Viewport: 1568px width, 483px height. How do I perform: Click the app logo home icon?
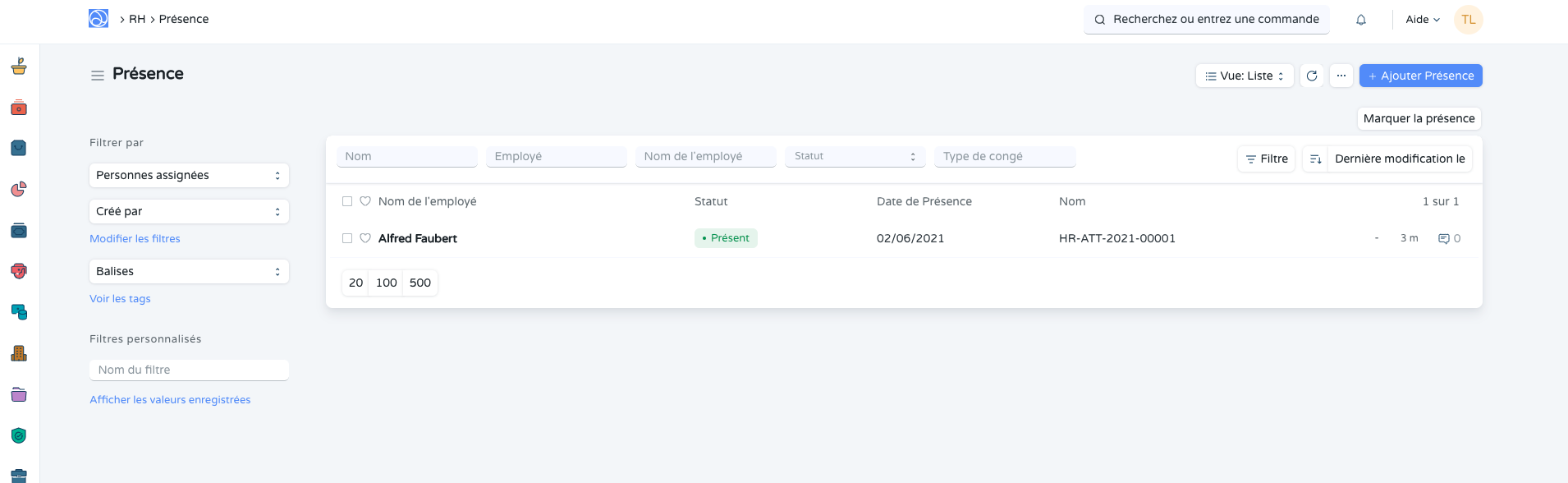[99, 19]
